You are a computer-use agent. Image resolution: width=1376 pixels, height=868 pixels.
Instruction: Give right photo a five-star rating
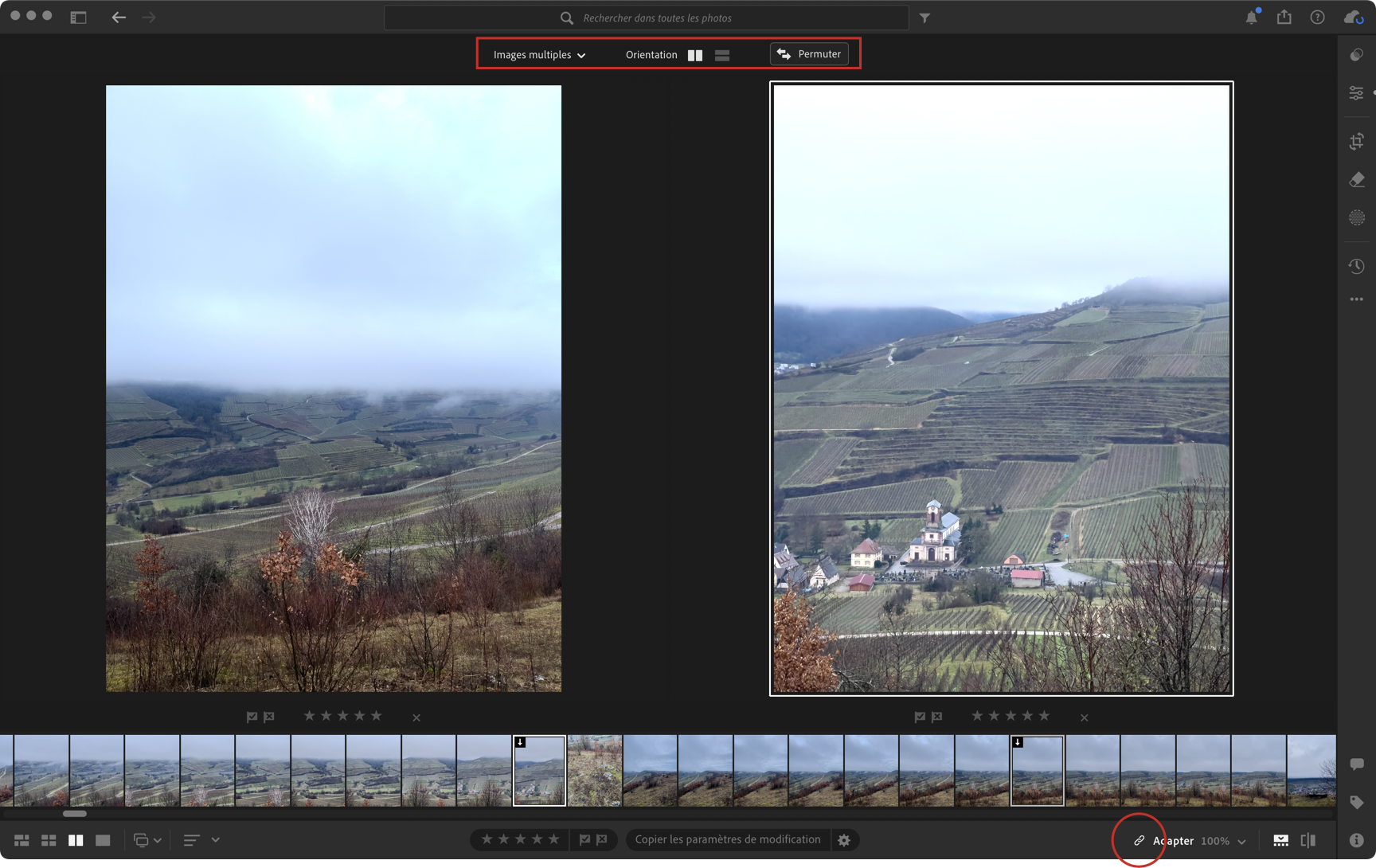coord(1044,716)
